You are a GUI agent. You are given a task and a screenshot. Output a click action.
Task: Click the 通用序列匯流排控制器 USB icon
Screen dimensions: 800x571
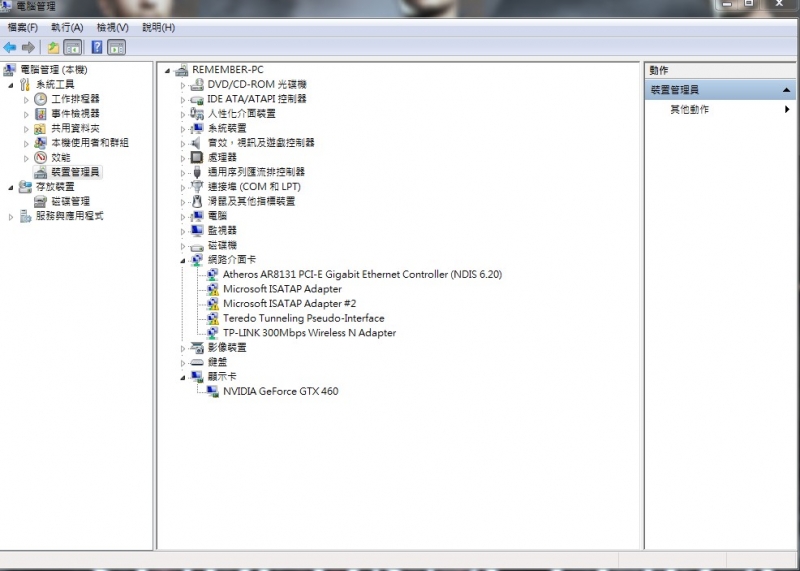tap(197, 172)
